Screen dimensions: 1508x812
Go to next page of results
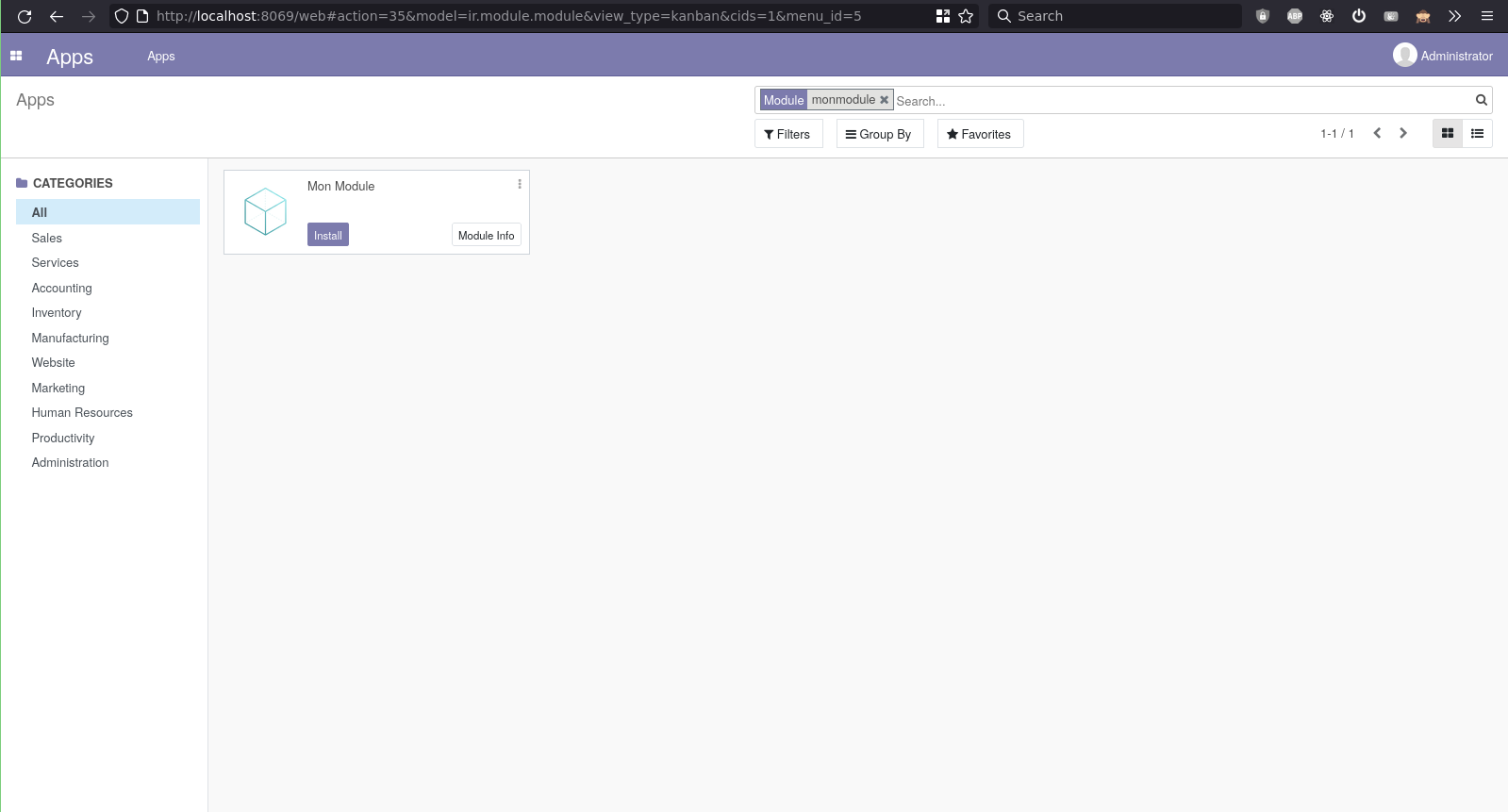pyautogui.click(x=1403, y=134)
